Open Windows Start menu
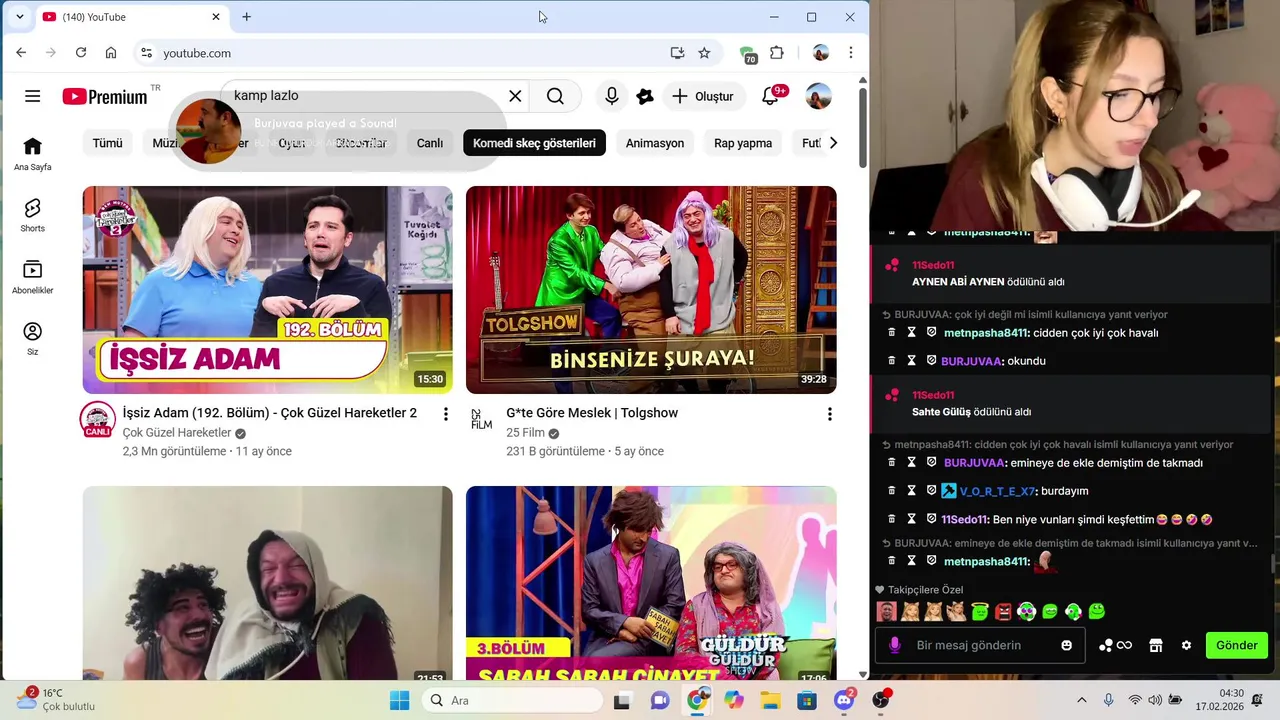The height and width of the screenshot is (720, 1280). pos(399,700)
